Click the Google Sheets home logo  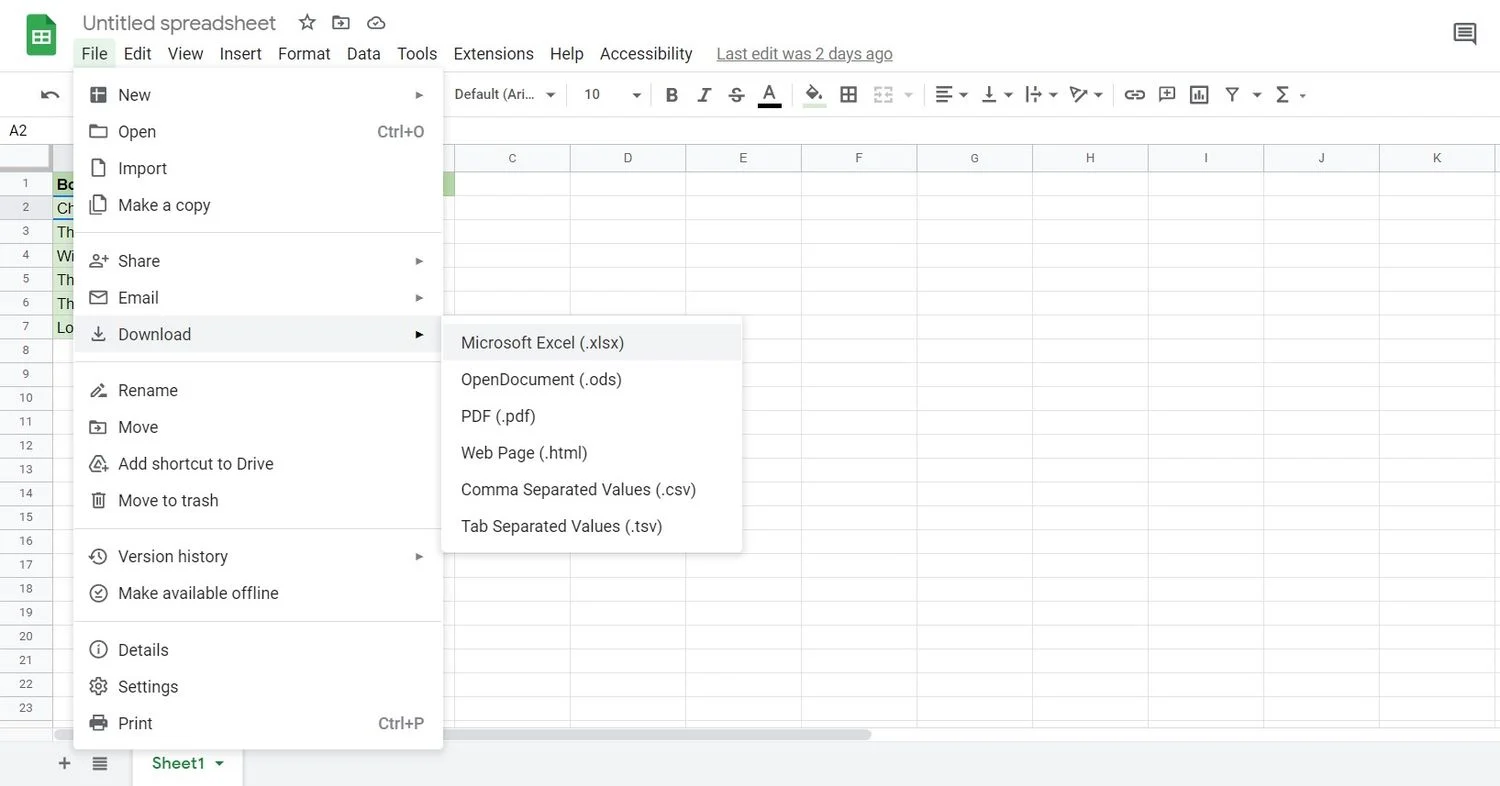(x=41, y=37)
